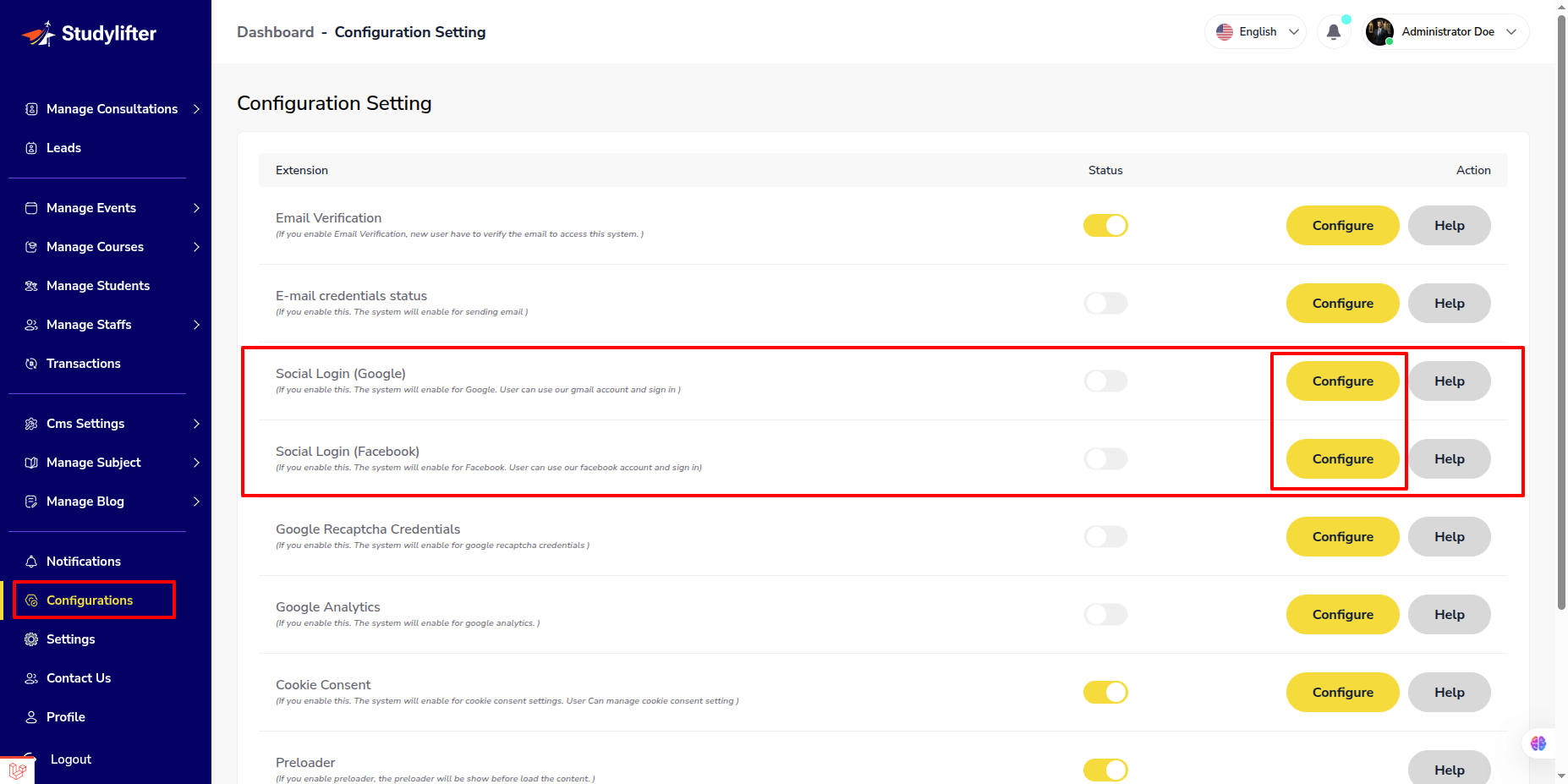This screenshot has height=784, width=1568.
Task: Open the floating brain widget icon
Action: 1538,743
